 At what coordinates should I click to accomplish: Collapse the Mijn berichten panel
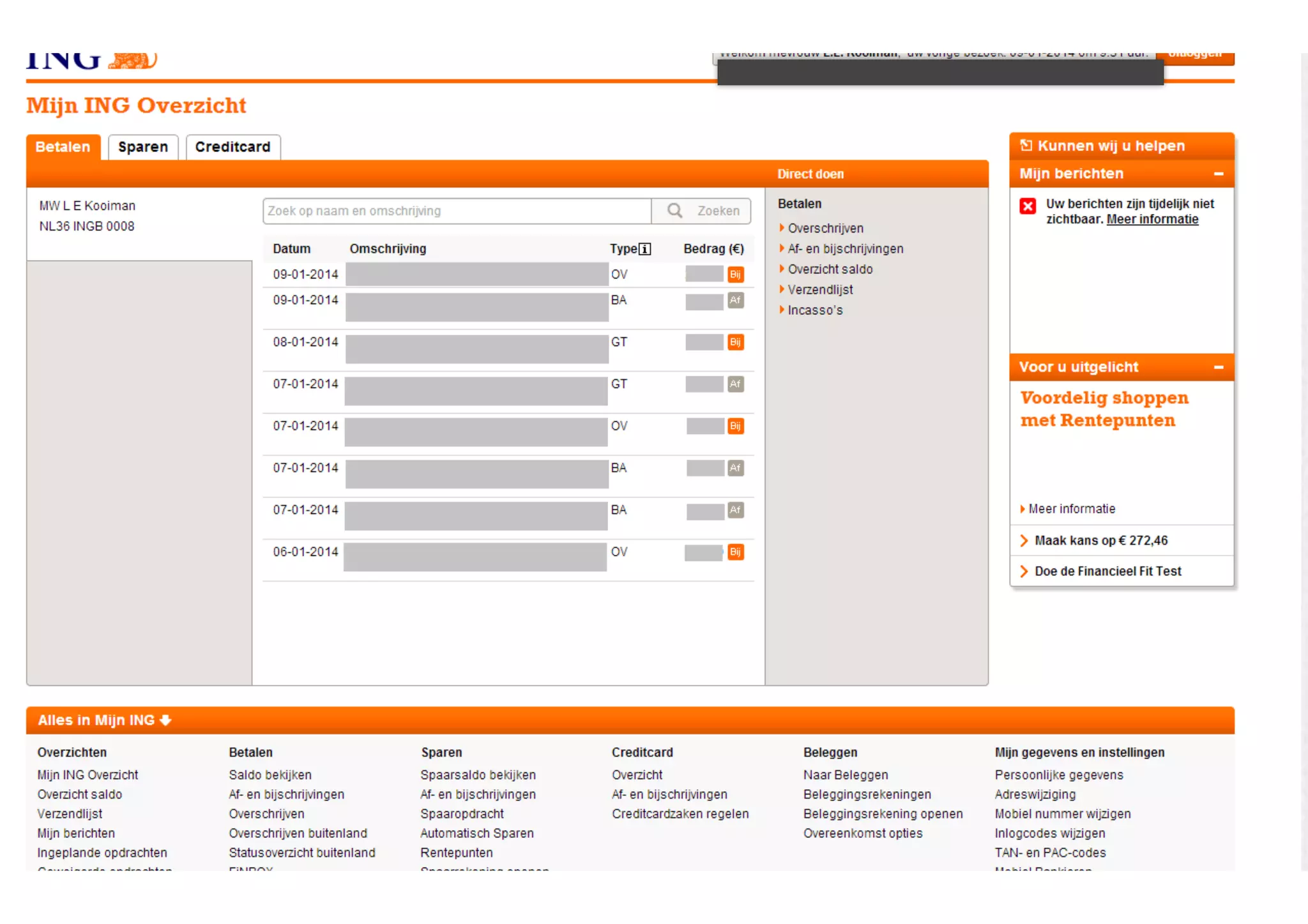click(x=1219, y=174)
